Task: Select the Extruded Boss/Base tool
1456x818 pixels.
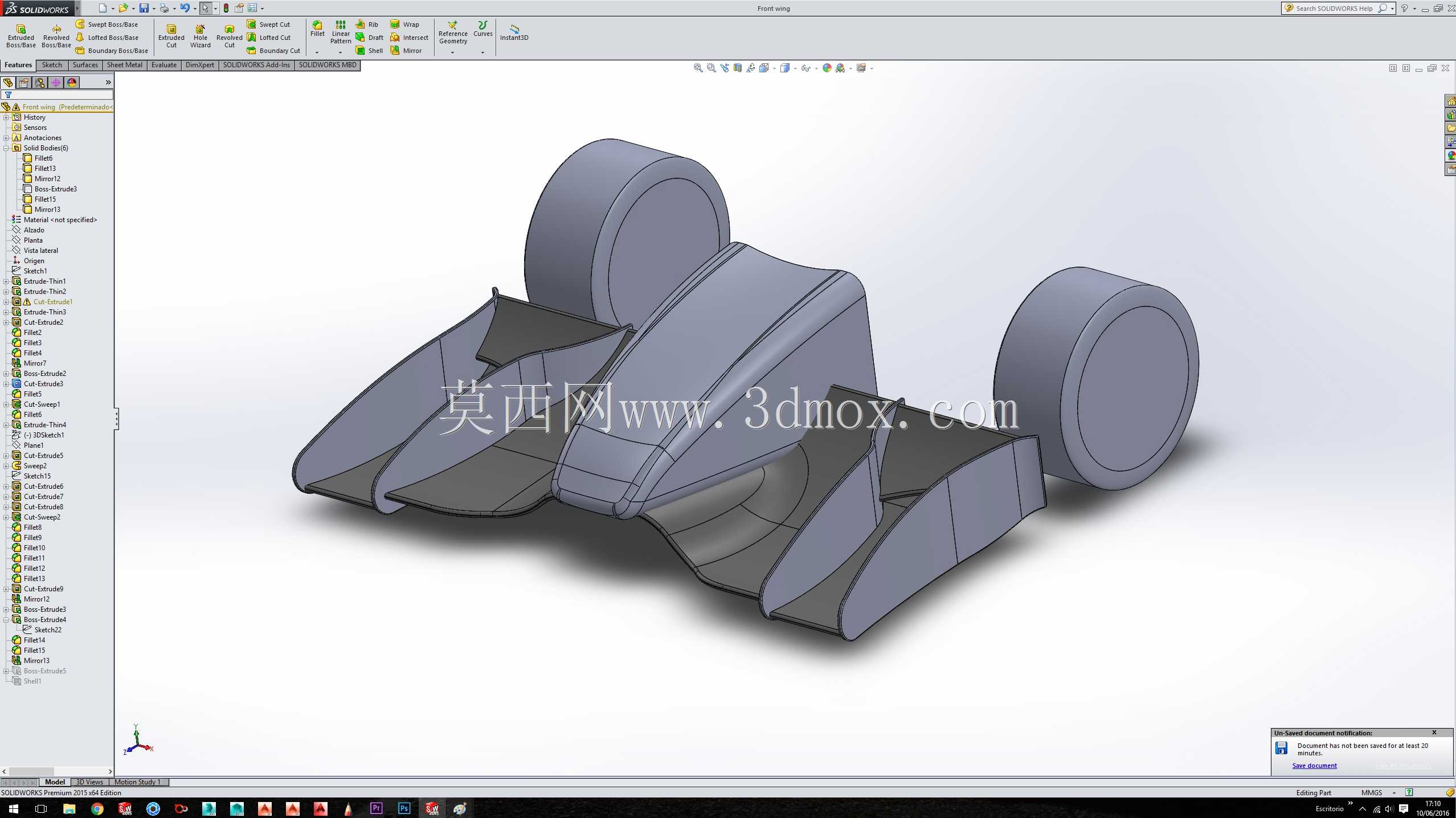Action: pos(21,35)
